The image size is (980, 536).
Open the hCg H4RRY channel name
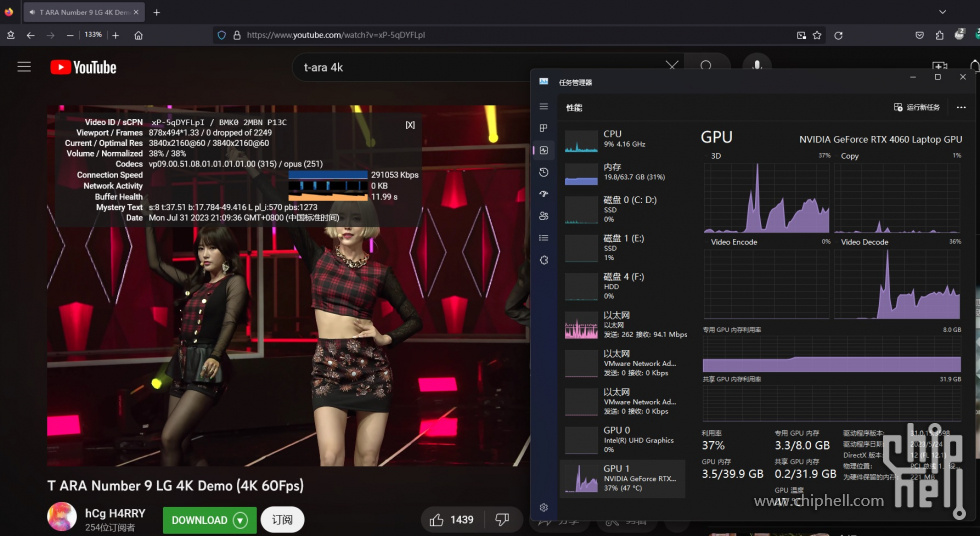pyautogui.click(x=115, y=514)
